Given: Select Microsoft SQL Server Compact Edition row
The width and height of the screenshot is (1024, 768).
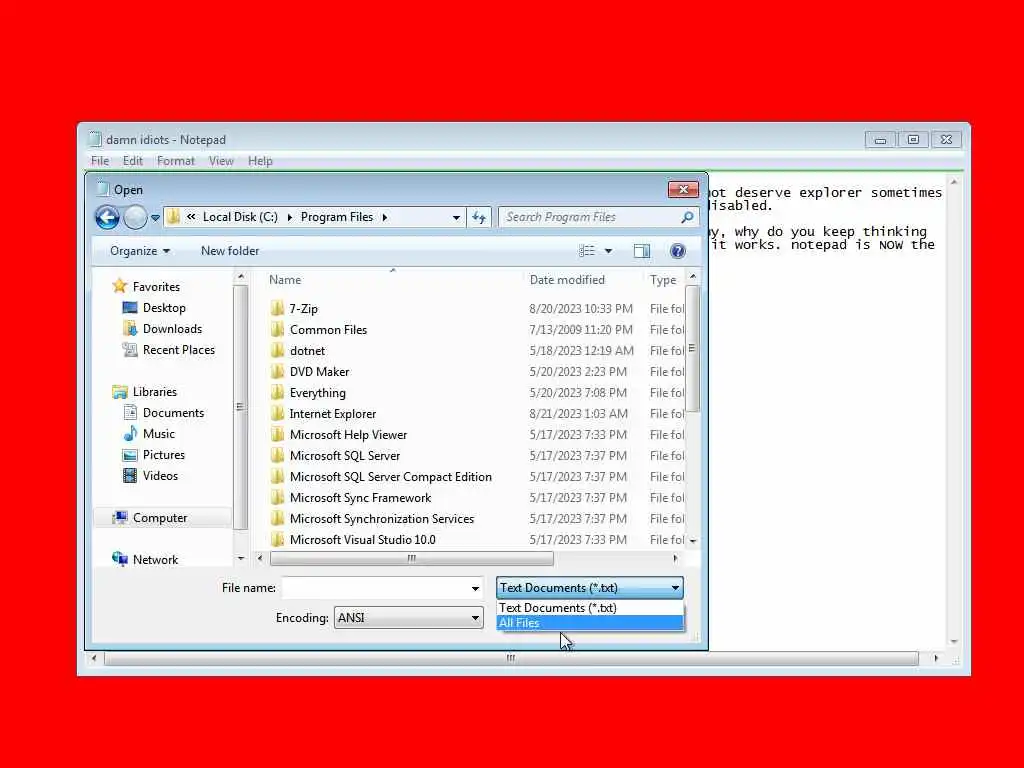Looking at the screenshot, I should pyautogui.click(x=477, y=477).
